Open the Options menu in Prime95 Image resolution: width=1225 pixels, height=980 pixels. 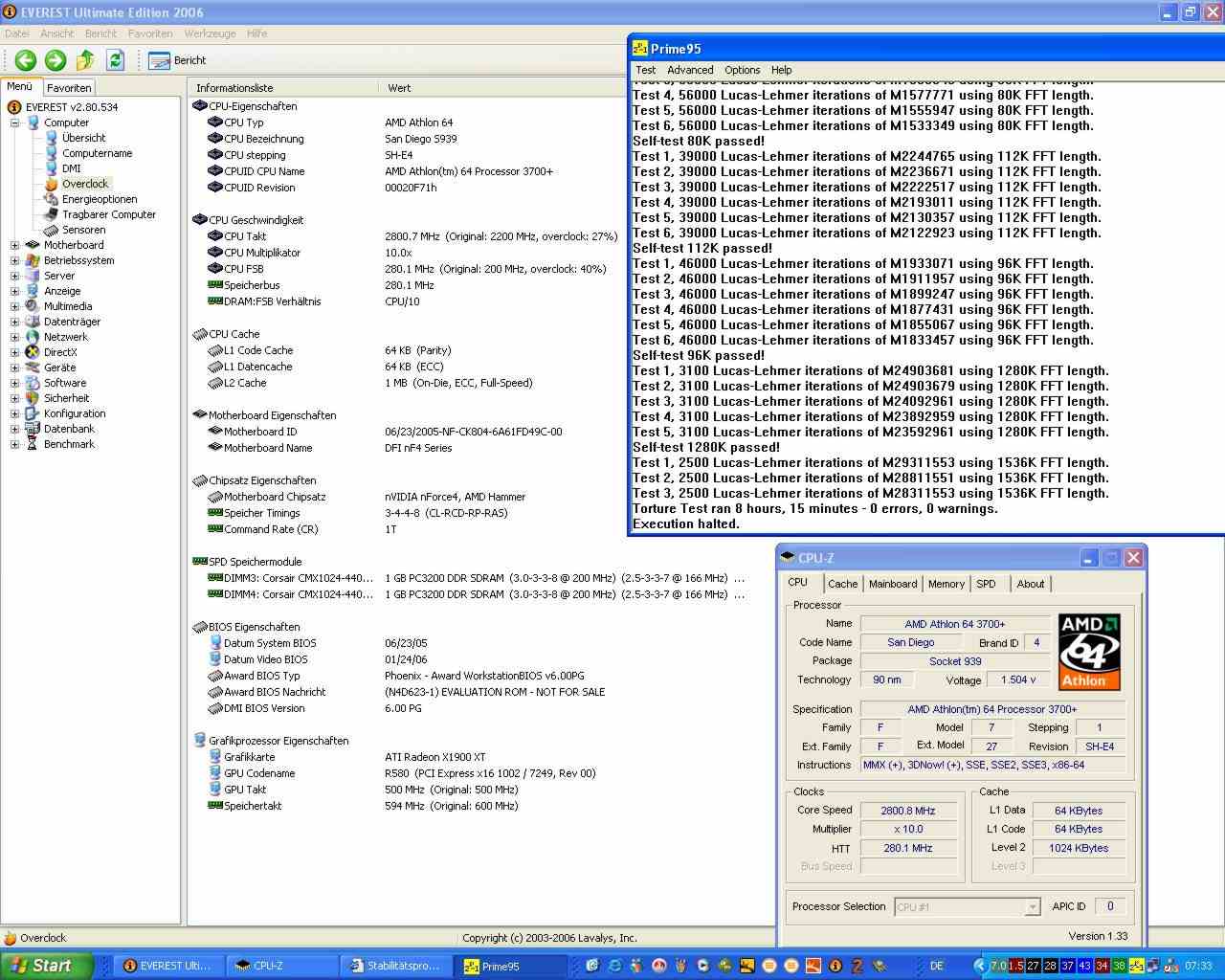point(742,70)
